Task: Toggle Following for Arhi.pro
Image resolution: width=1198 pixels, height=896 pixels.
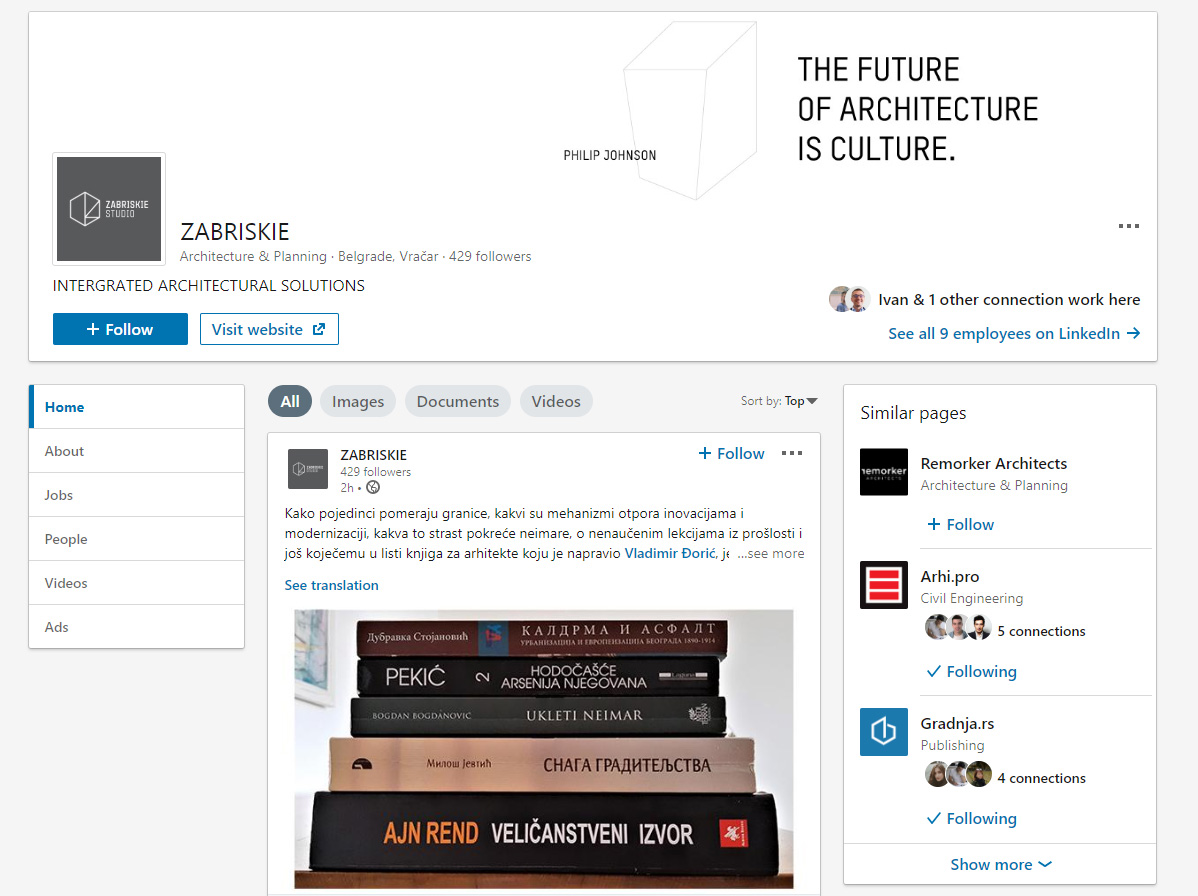Action: (x=971, y=672)
